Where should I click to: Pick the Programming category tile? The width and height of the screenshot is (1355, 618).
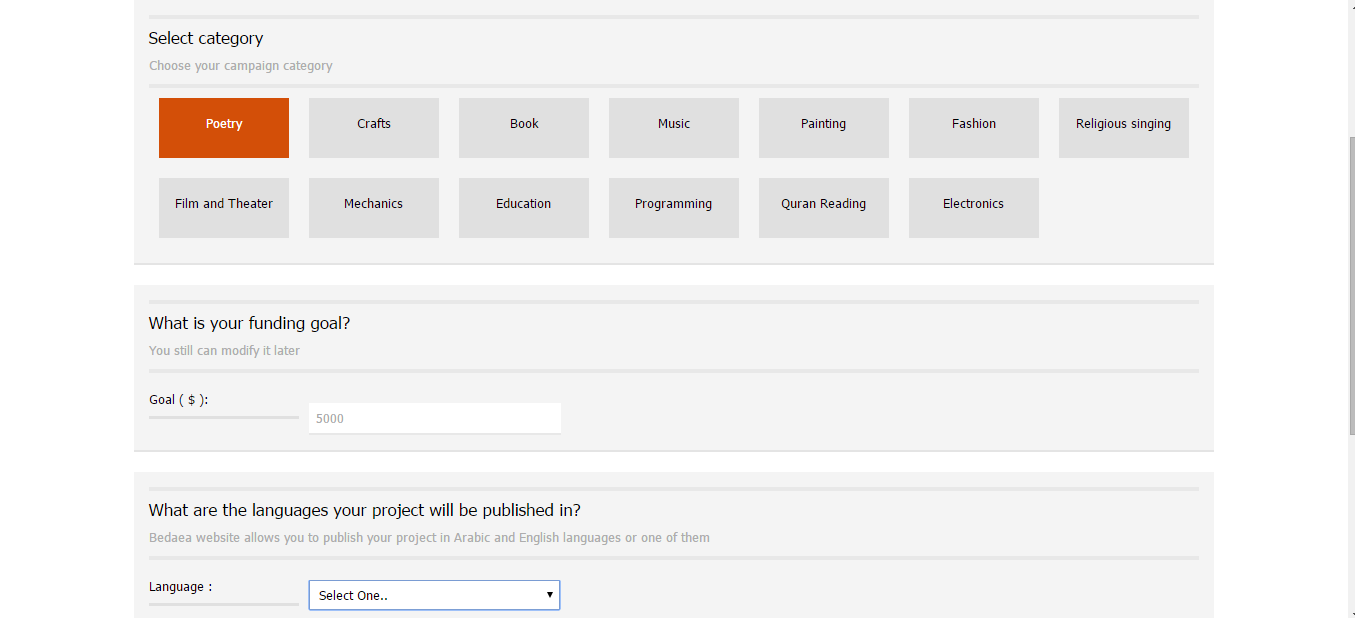pyautogui.click(x=674, y=208)
